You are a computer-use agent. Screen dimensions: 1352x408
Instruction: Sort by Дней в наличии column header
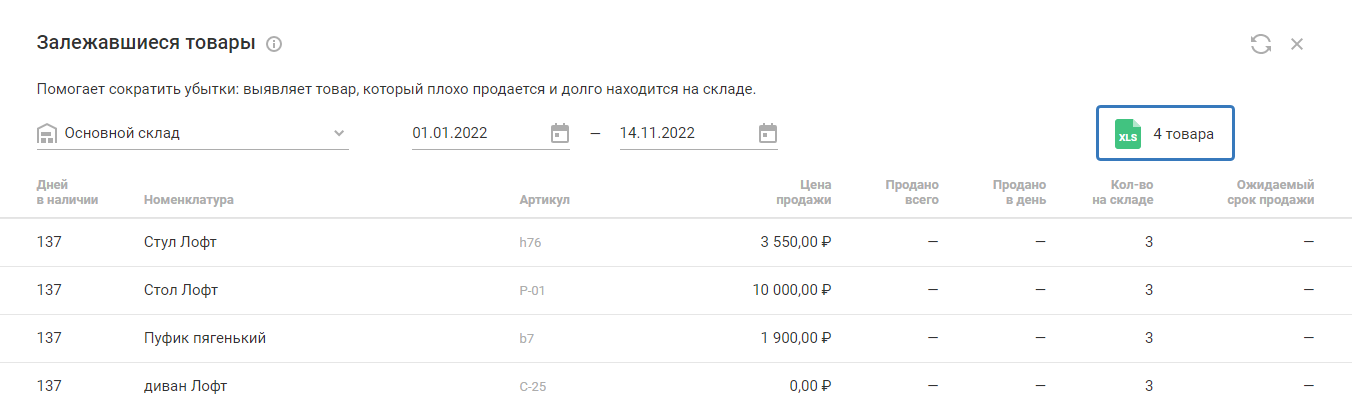[x=66, y=192]
